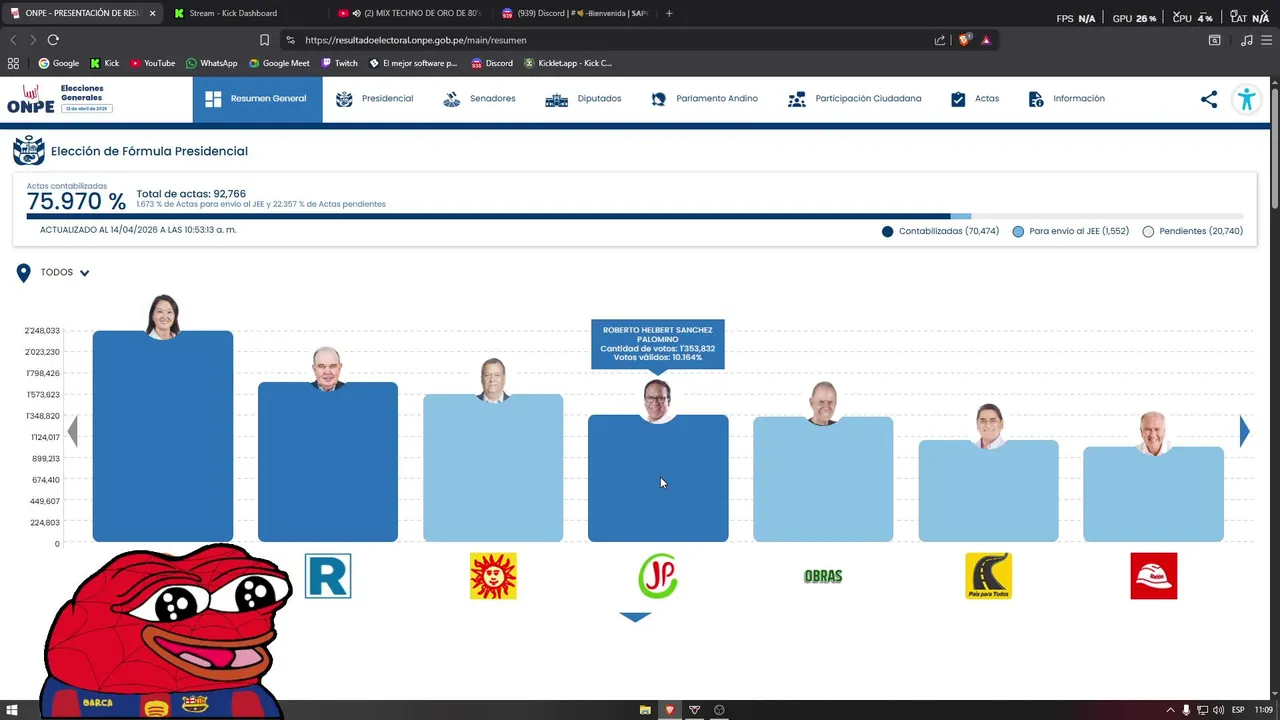
Task: Click the Para envío al JEE legend item
Action: pyautogui.click(x=1070, y=231)
